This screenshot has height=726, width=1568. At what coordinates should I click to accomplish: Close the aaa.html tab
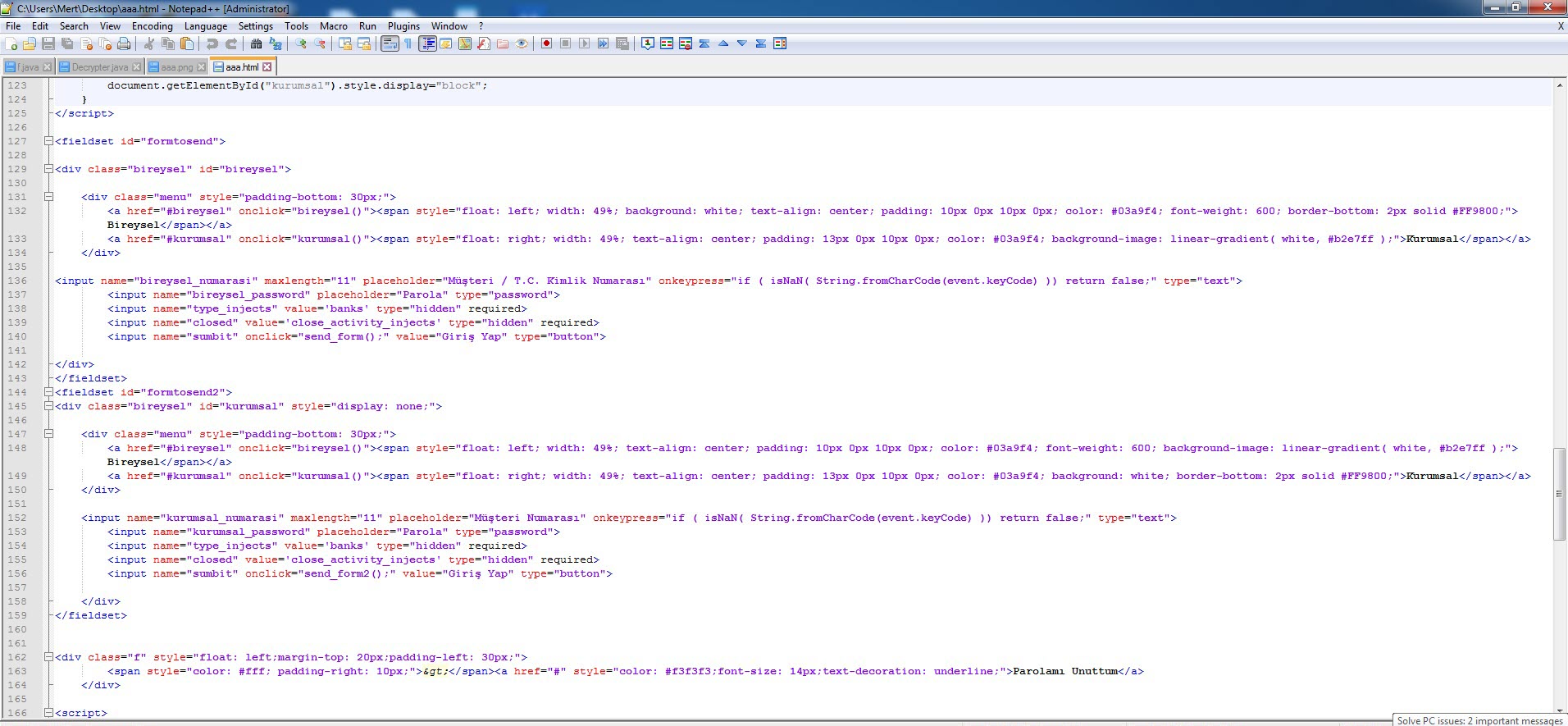pyautogui.click(x=267, y=67)
